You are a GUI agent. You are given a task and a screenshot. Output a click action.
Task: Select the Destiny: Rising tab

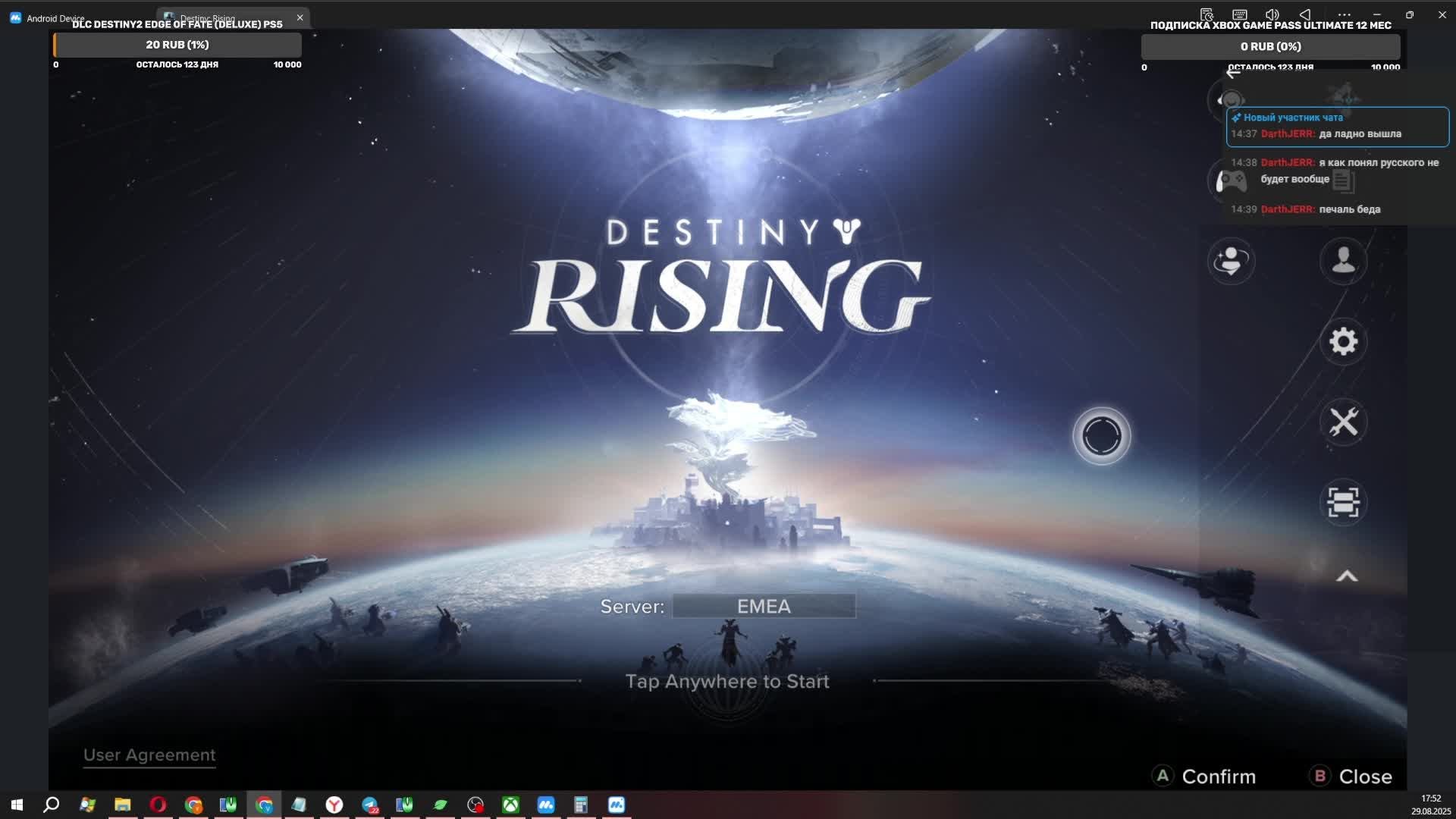point(220,17)
